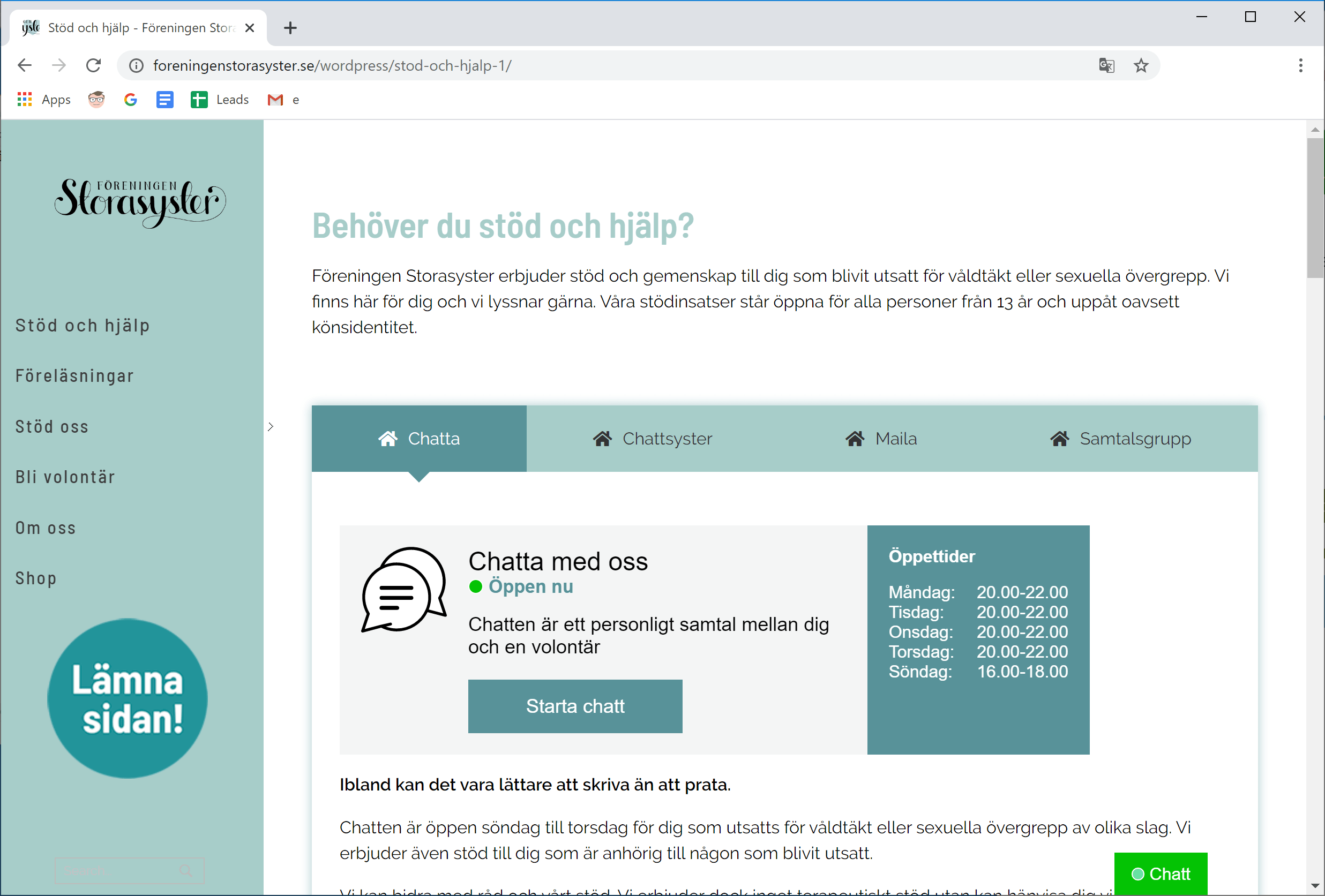The image size is (1325, 896).
Task: Go to Föreläsningar in the sidebar
Action: pos(74,376)
